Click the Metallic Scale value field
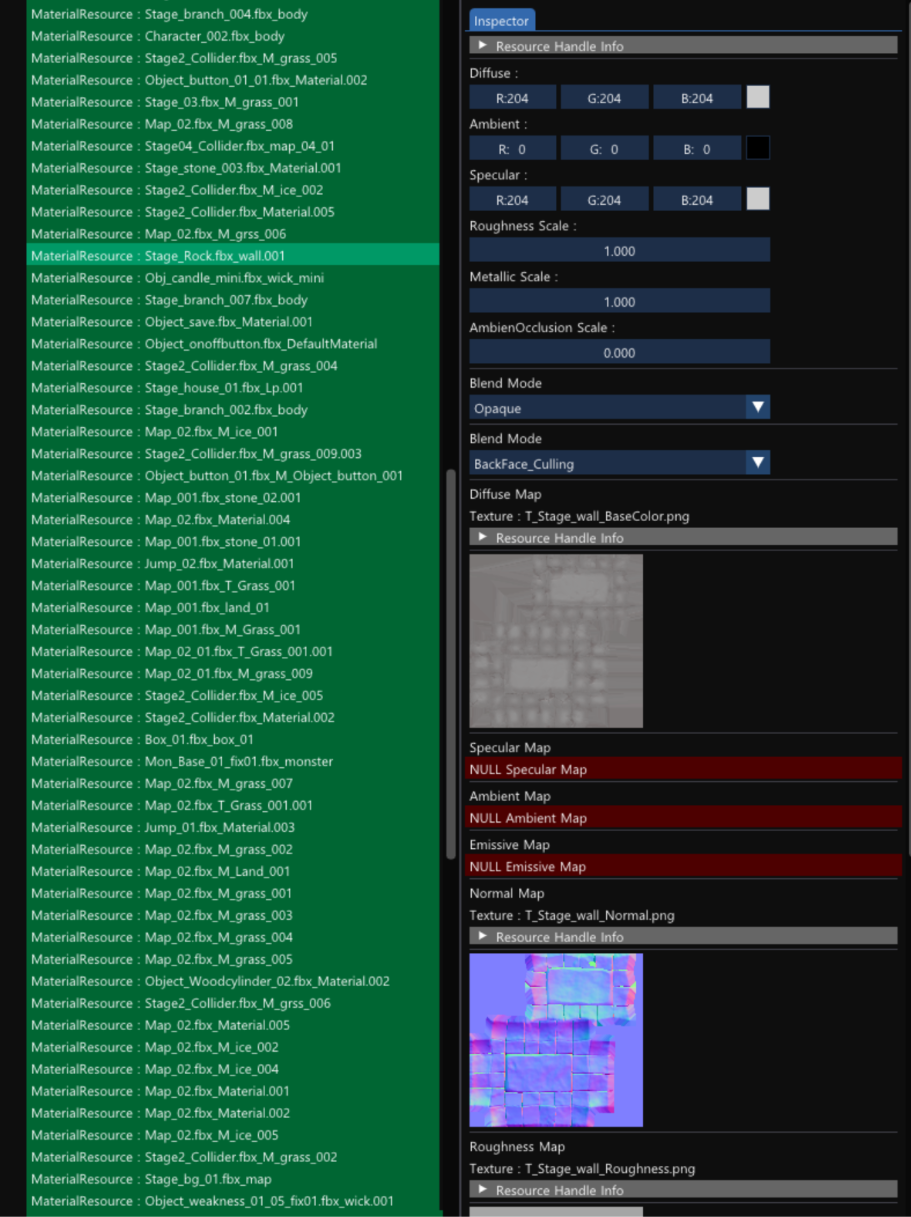The height and width of the screenshot is (1217, 911). pos(620,301)
